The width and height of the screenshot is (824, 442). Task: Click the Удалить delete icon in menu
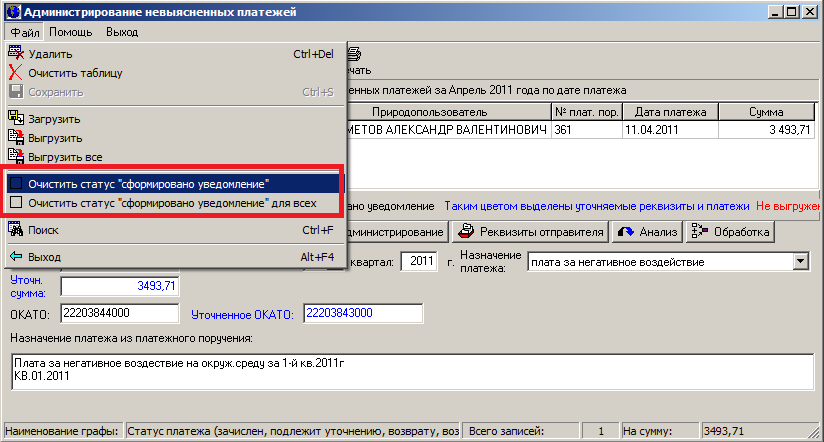tap(15, 54)
